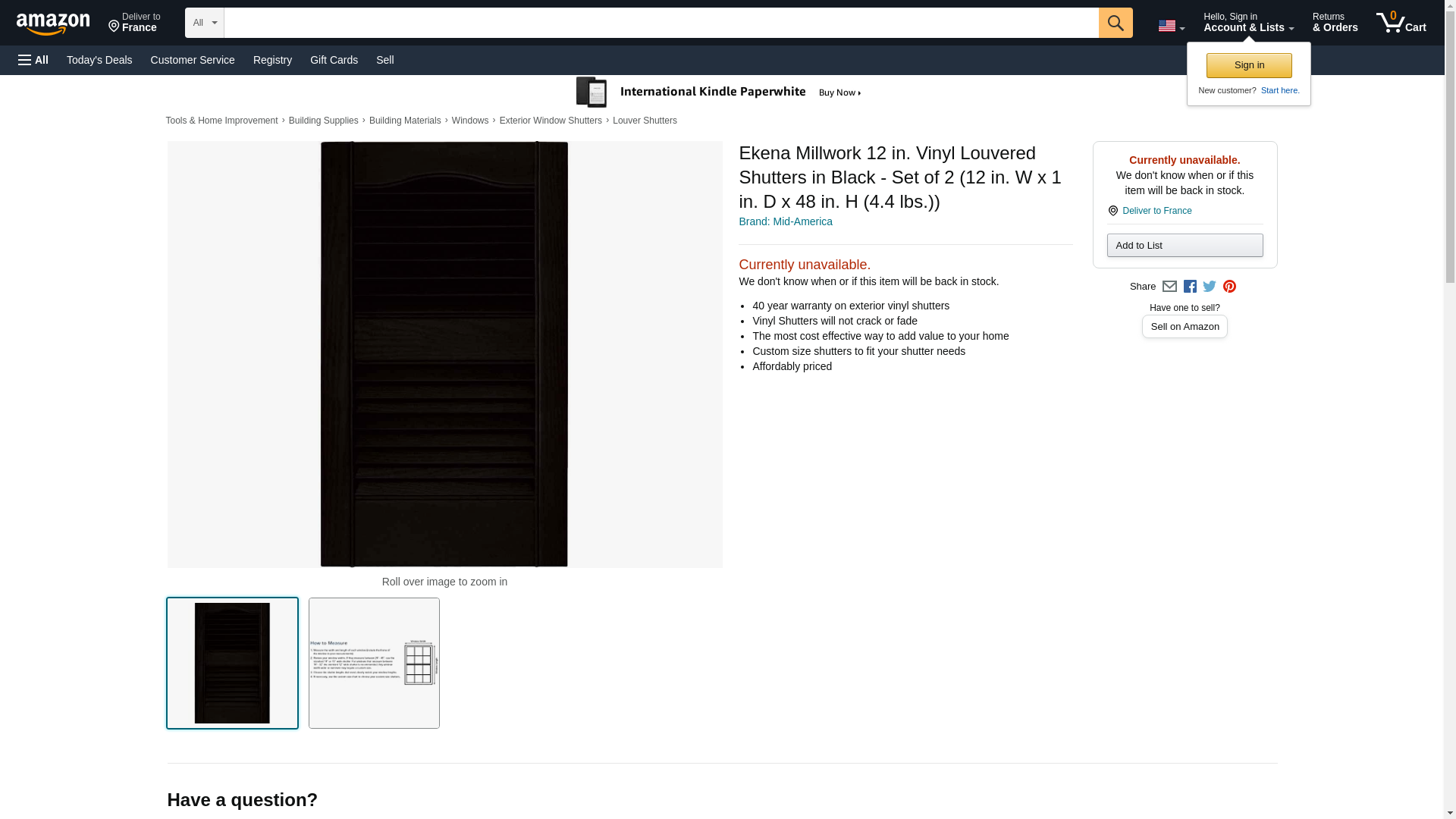Share on Twitter icon

1210,287
